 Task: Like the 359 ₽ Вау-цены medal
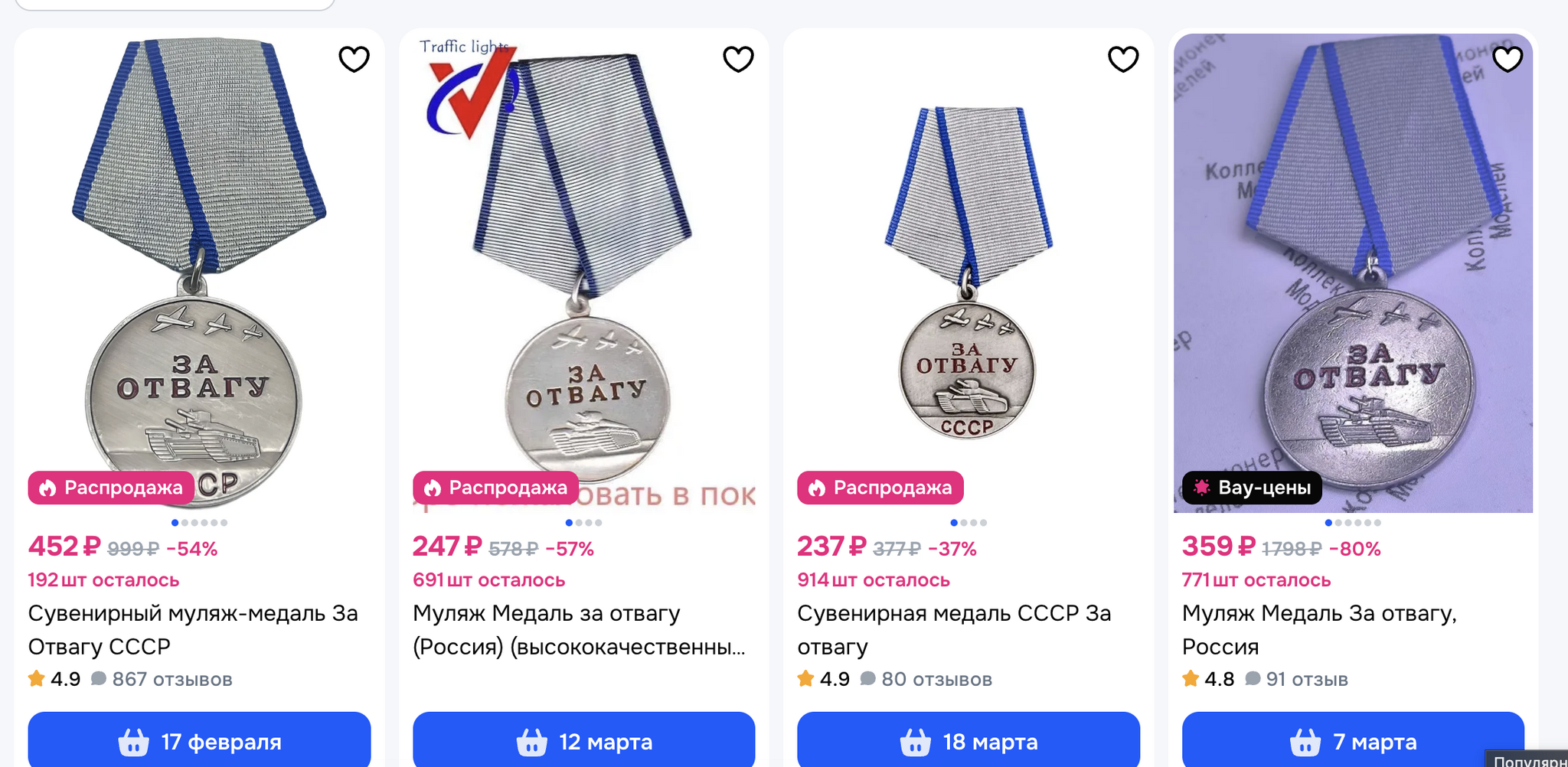click(1508, 59)
